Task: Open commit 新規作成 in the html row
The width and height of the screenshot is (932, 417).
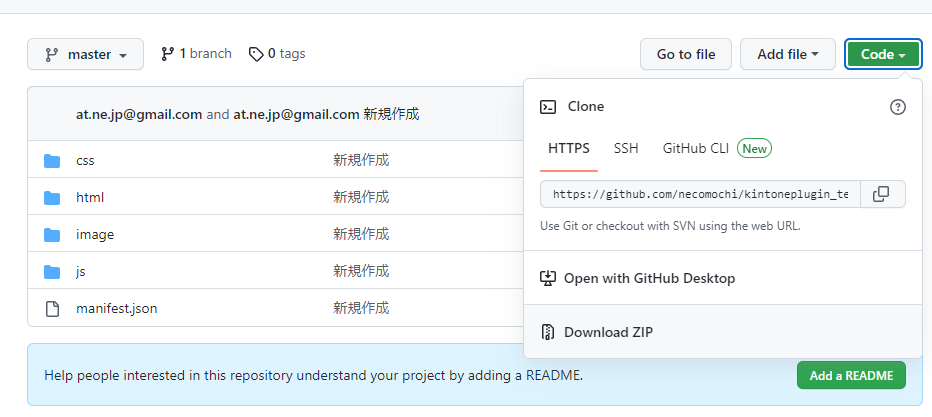Action: pyautogui.click(x=361, y=197)
